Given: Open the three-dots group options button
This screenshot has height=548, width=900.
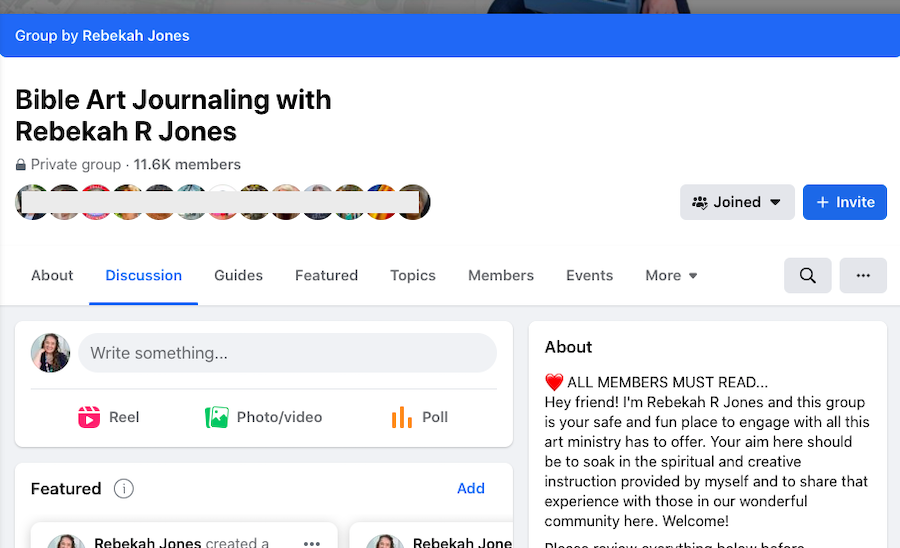Looking at the screenshot, I should coord(863,275).
